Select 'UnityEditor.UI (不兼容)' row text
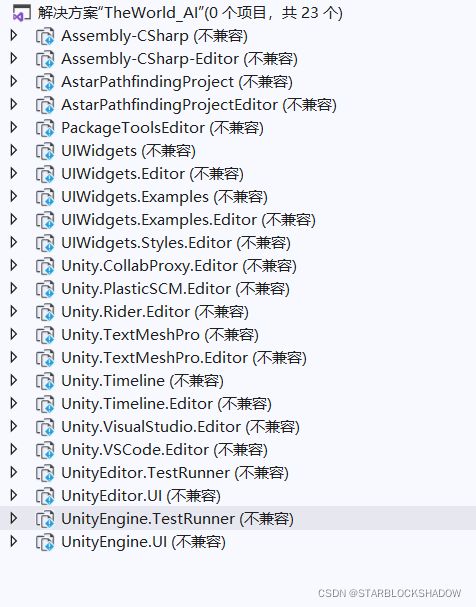This screenshot has height=607, width=476. (141, 496)
